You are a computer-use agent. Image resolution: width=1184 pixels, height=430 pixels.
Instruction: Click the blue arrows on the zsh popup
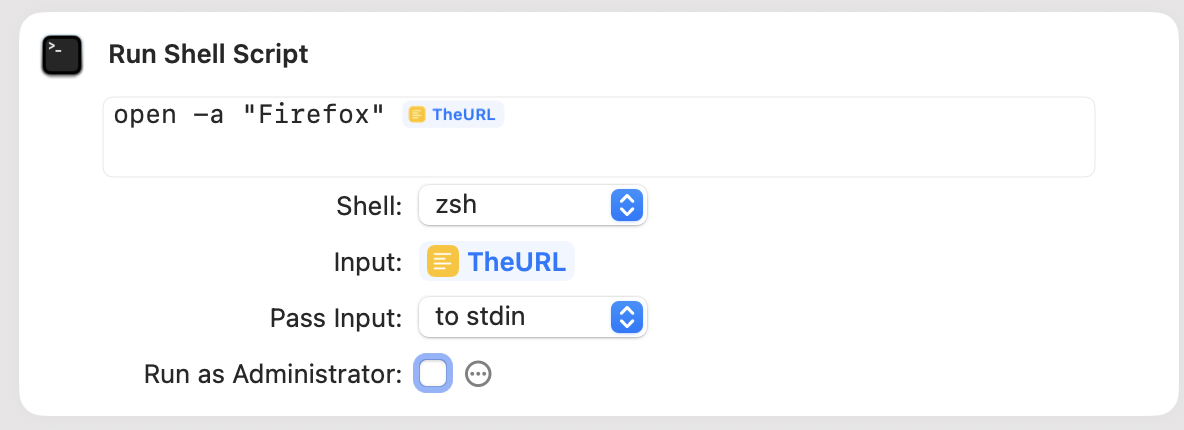pyautogui.click(x=626, y=205)
